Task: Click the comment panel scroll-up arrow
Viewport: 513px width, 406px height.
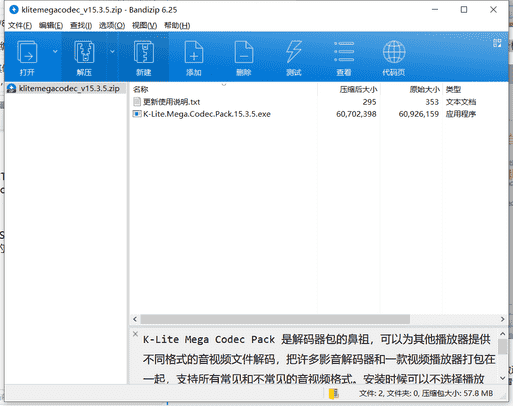Action: (503, 334)
